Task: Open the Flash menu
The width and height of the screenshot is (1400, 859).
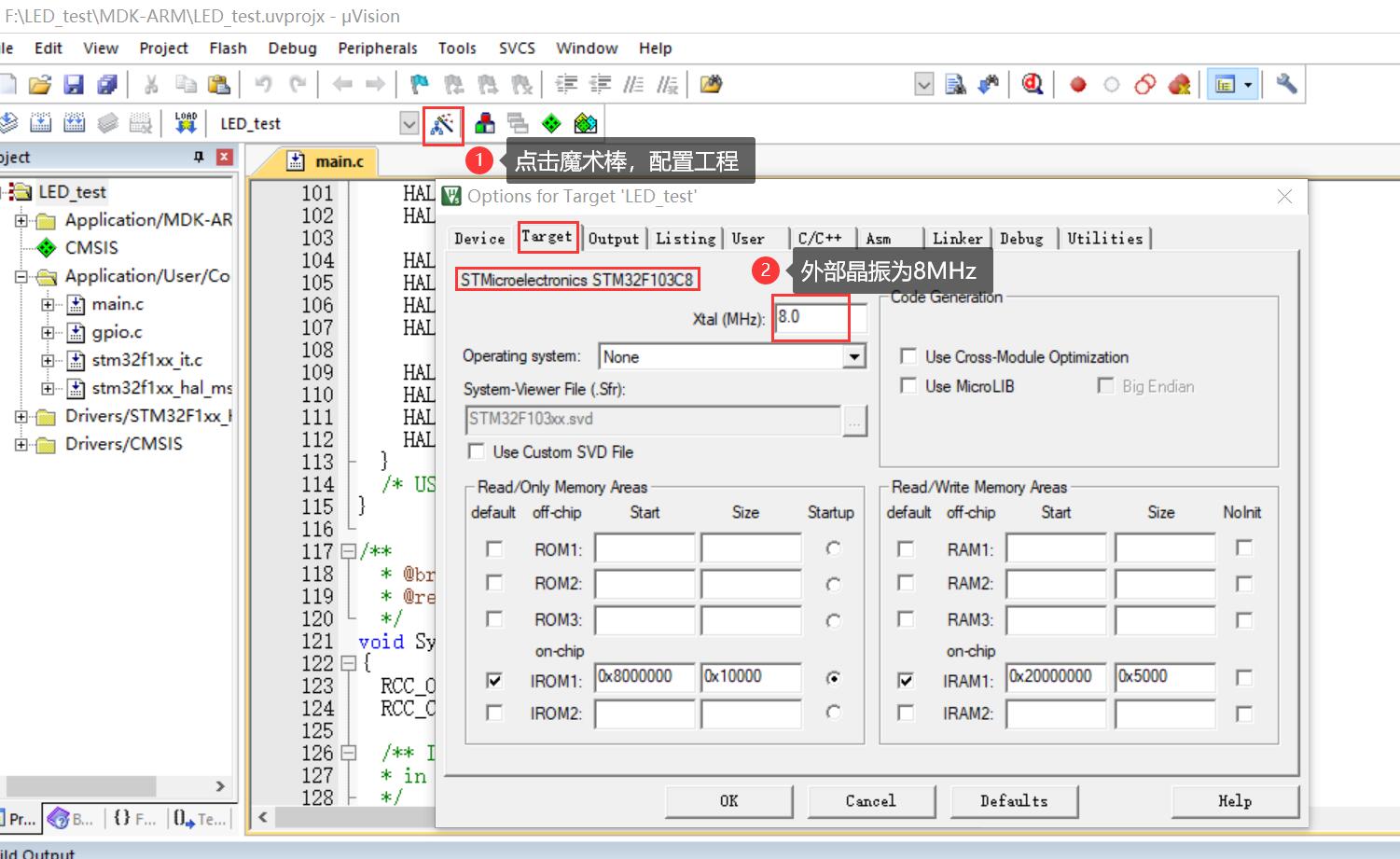Action: tap(228, 48)
